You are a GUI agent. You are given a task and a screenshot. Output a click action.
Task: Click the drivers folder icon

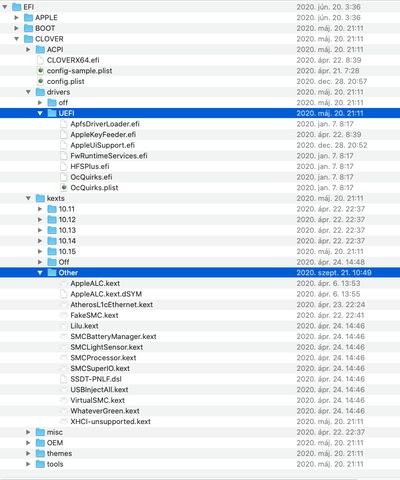click(x=40, y=92)
